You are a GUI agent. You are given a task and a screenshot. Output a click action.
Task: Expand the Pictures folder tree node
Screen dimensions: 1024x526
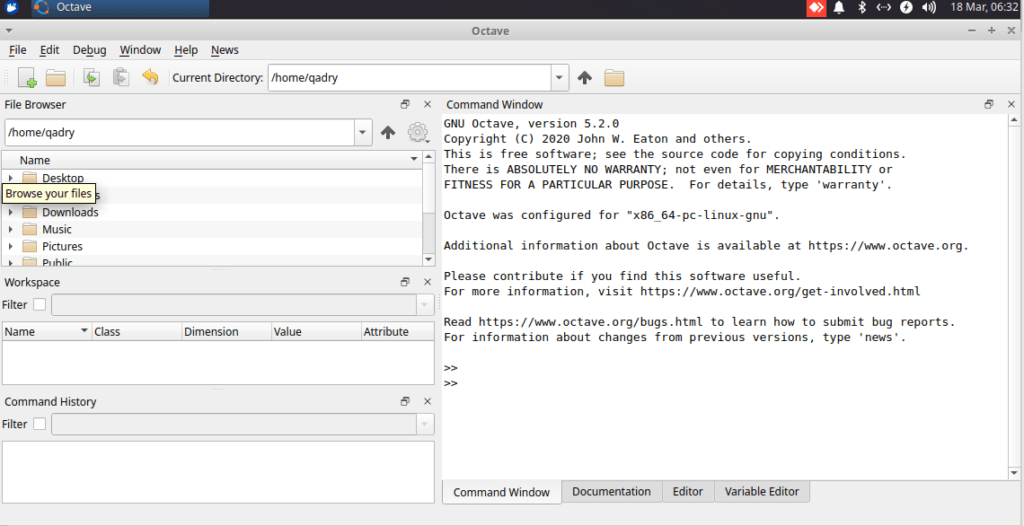[10, 246]
